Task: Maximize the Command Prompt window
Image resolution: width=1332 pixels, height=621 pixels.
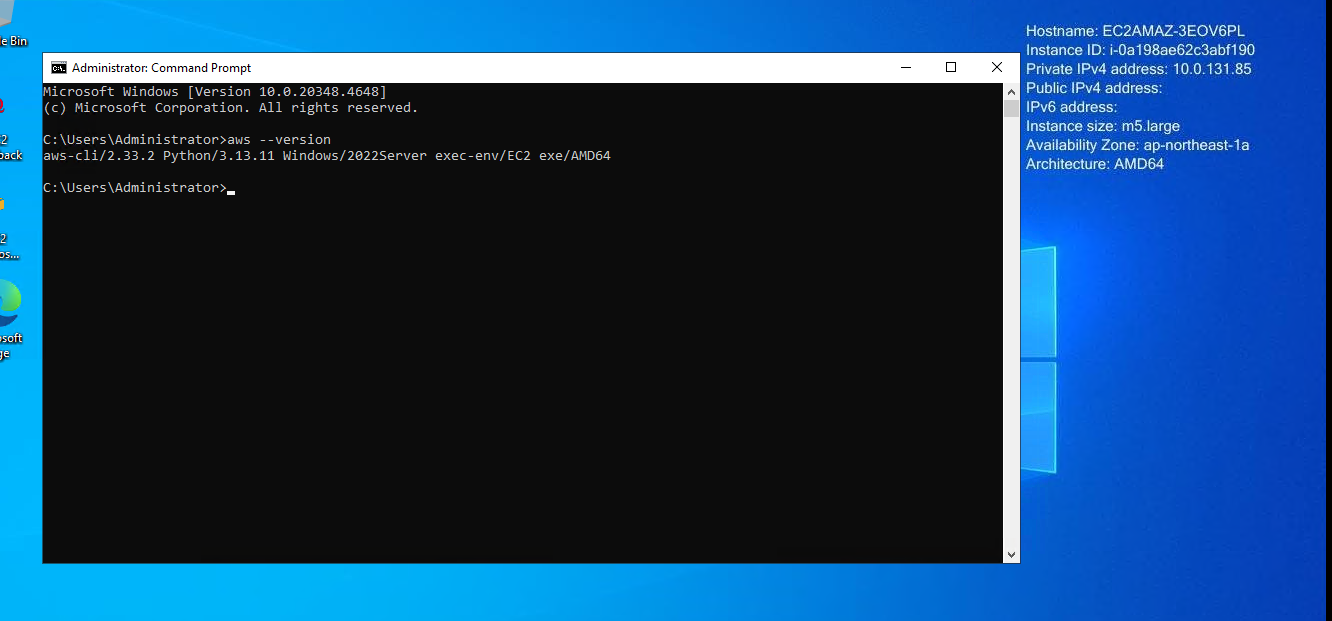Action: (951, 68)
